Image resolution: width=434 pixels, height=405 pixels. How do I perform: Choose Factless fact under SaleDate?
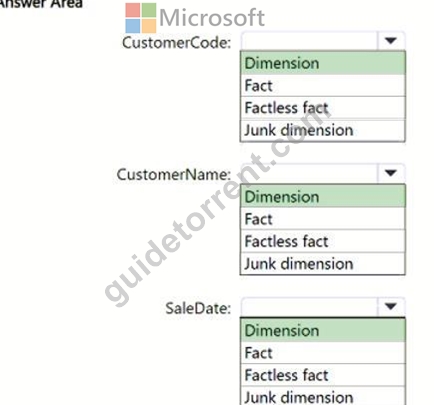click(x=323, y=375)
